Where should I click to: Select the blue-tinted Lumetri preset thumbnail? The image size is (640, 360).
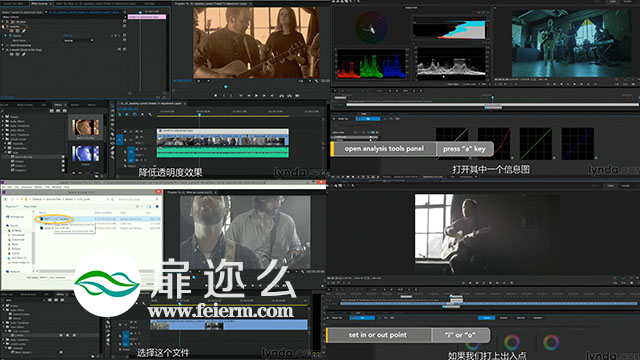point(86,154)
